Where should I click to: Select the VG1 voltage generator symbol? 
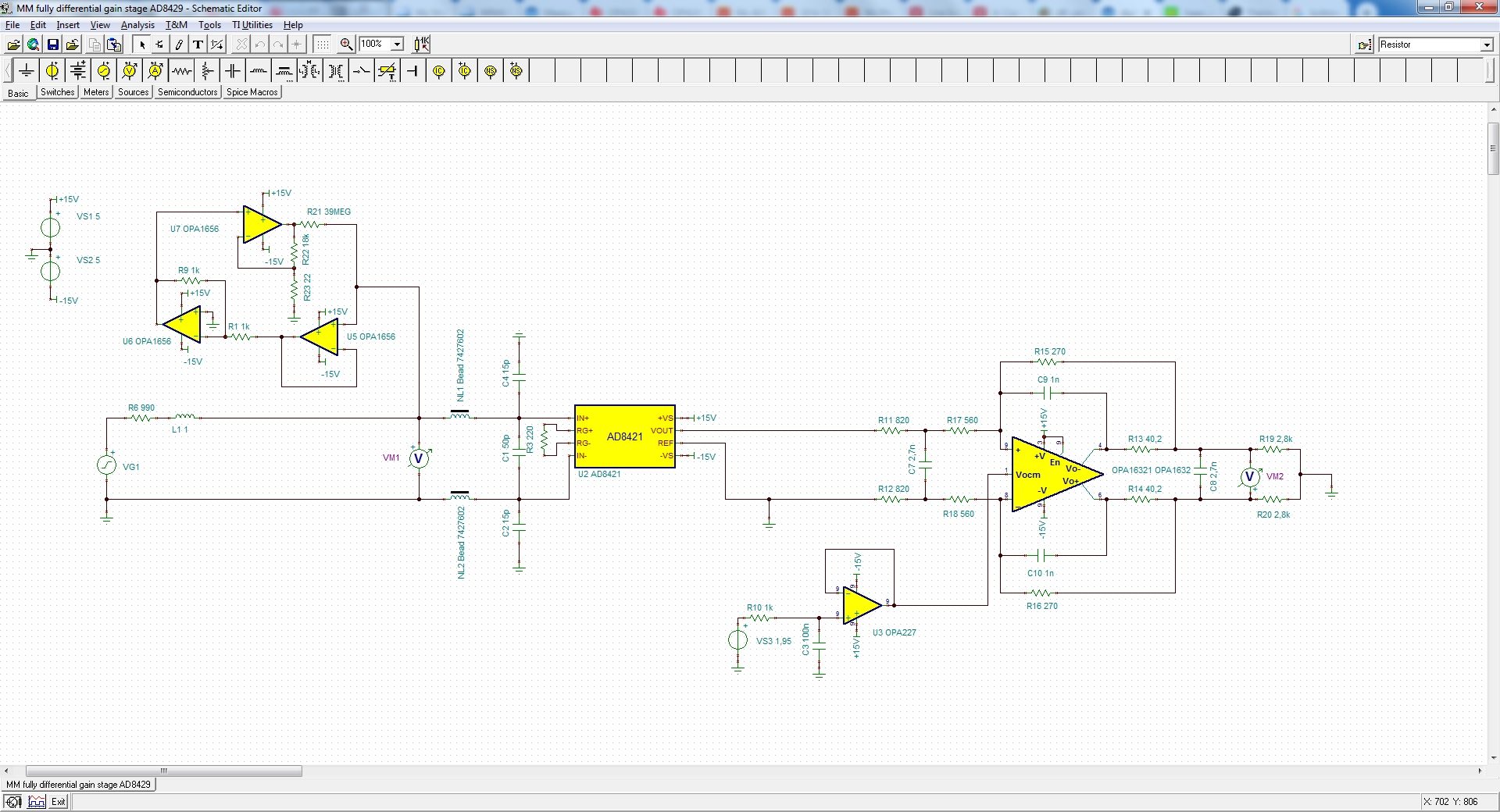point(106,465)
